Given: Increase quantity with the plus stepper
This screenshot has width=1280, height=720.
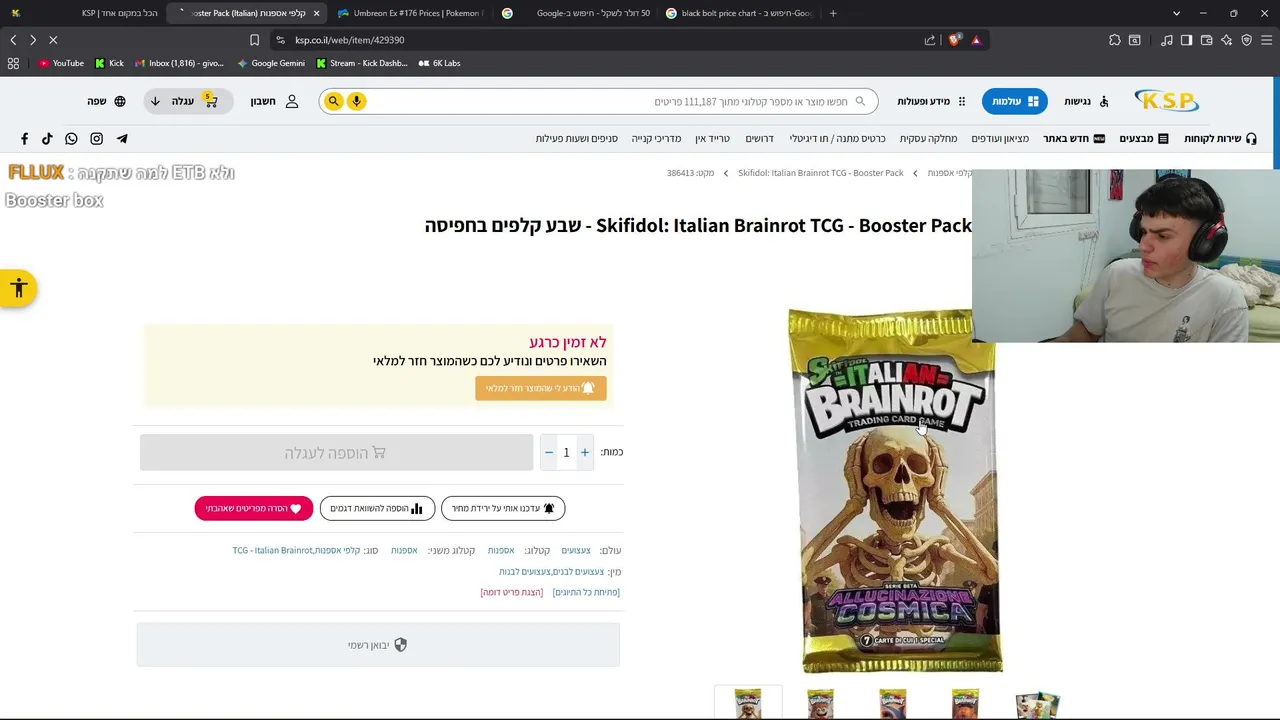Looking at the screenshot, I should [x=585, y=453].
